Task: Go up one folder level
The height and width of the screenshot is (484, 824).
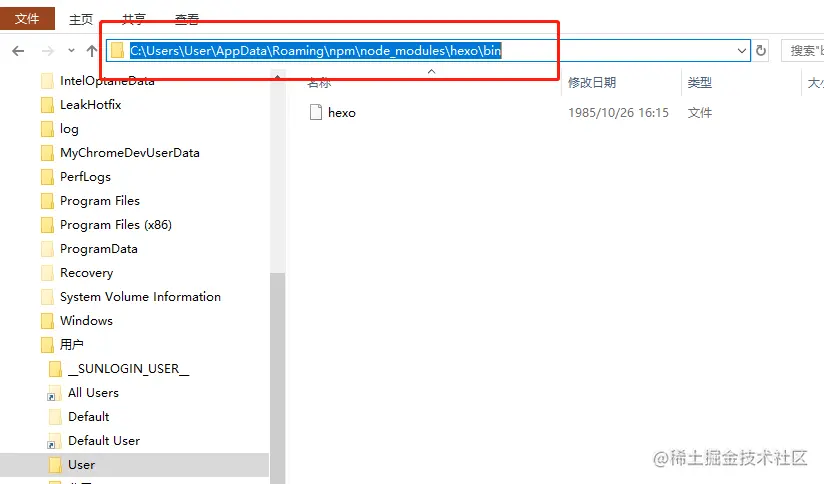Action: pos(92,51)
